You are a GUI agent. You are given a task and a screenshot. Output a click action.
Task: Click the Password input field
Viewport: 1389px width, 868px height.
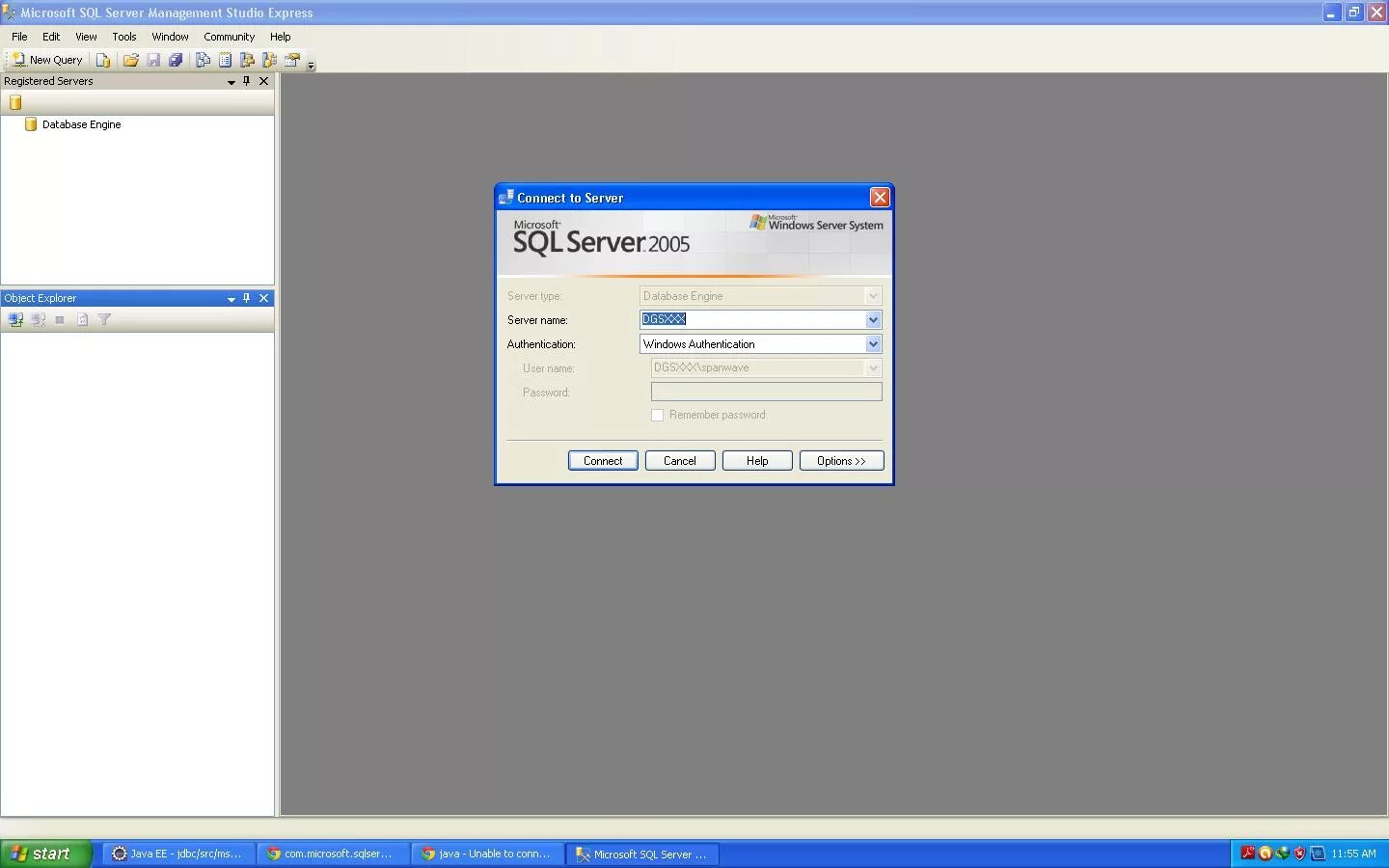pos(767,392)
